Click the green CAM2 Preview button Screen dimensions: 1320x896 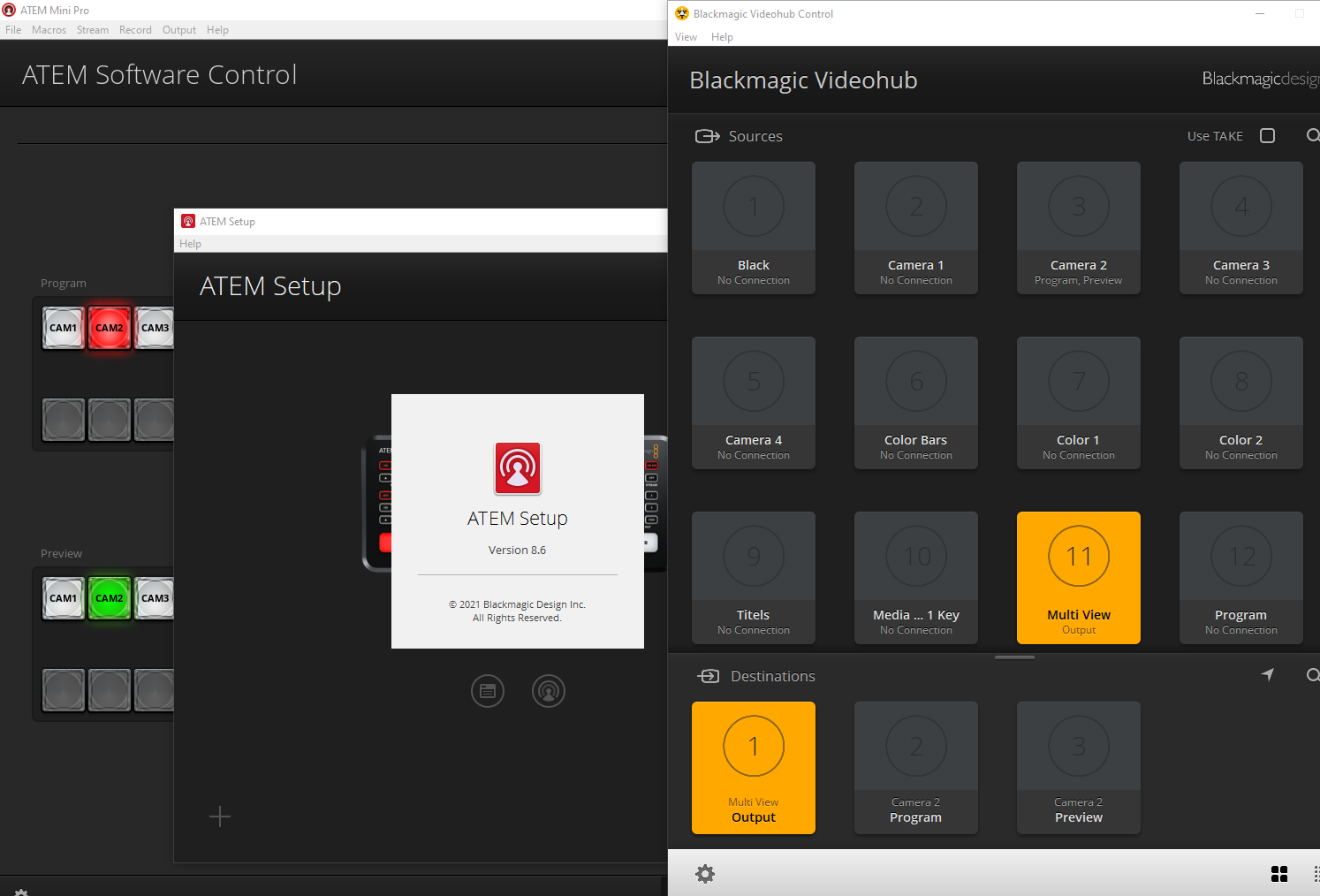tap(110, 598)
